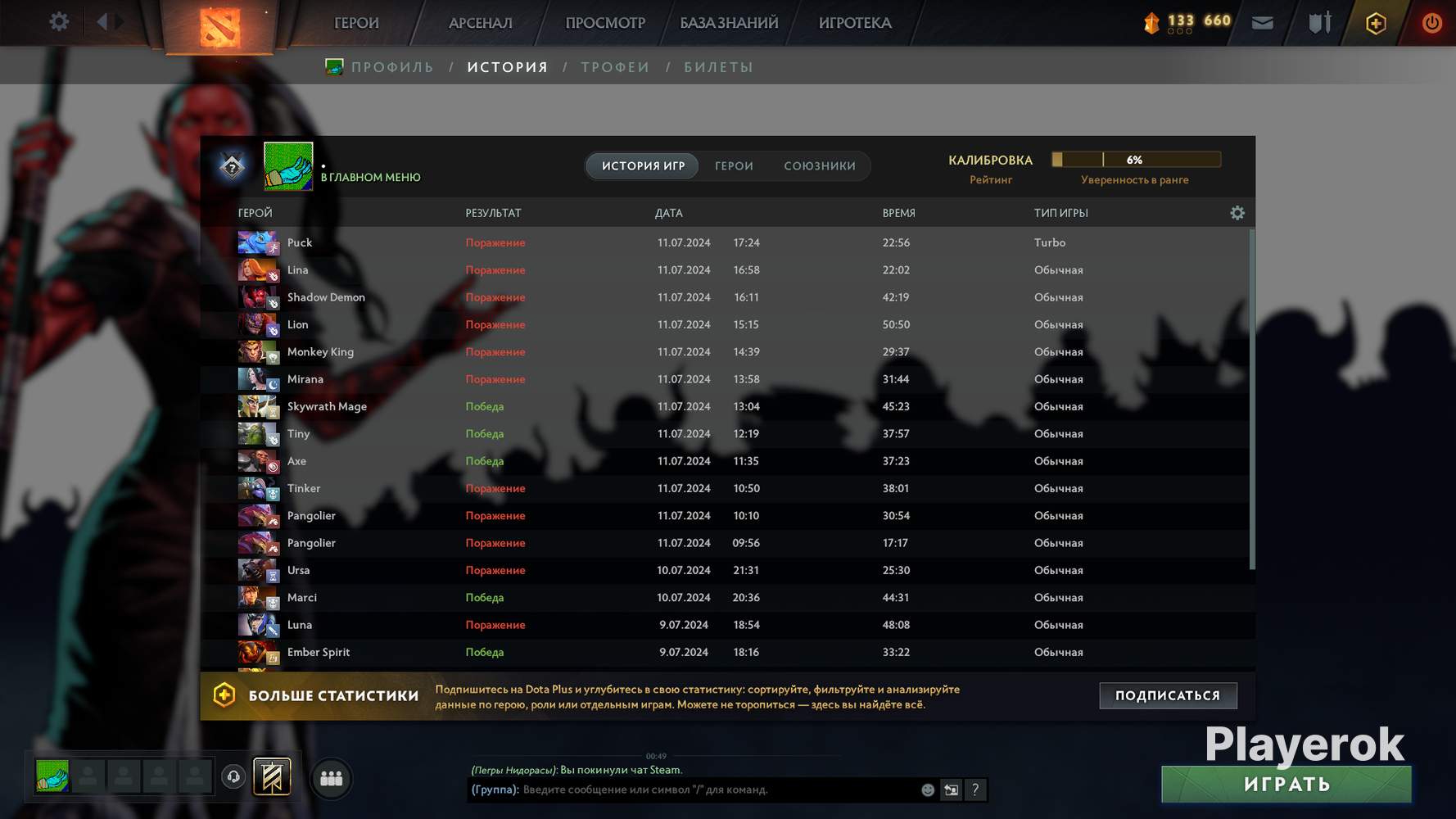Click the second empty party slot
The width and height of the screenshot is (1456, 819).
[x=124, y=776]
